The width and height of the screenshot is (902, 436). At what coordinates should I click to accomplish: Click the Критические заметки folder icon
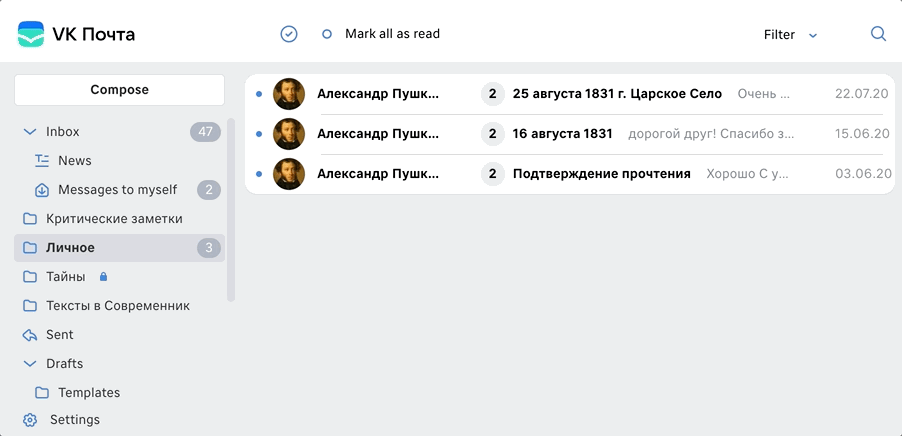[29, 219]
